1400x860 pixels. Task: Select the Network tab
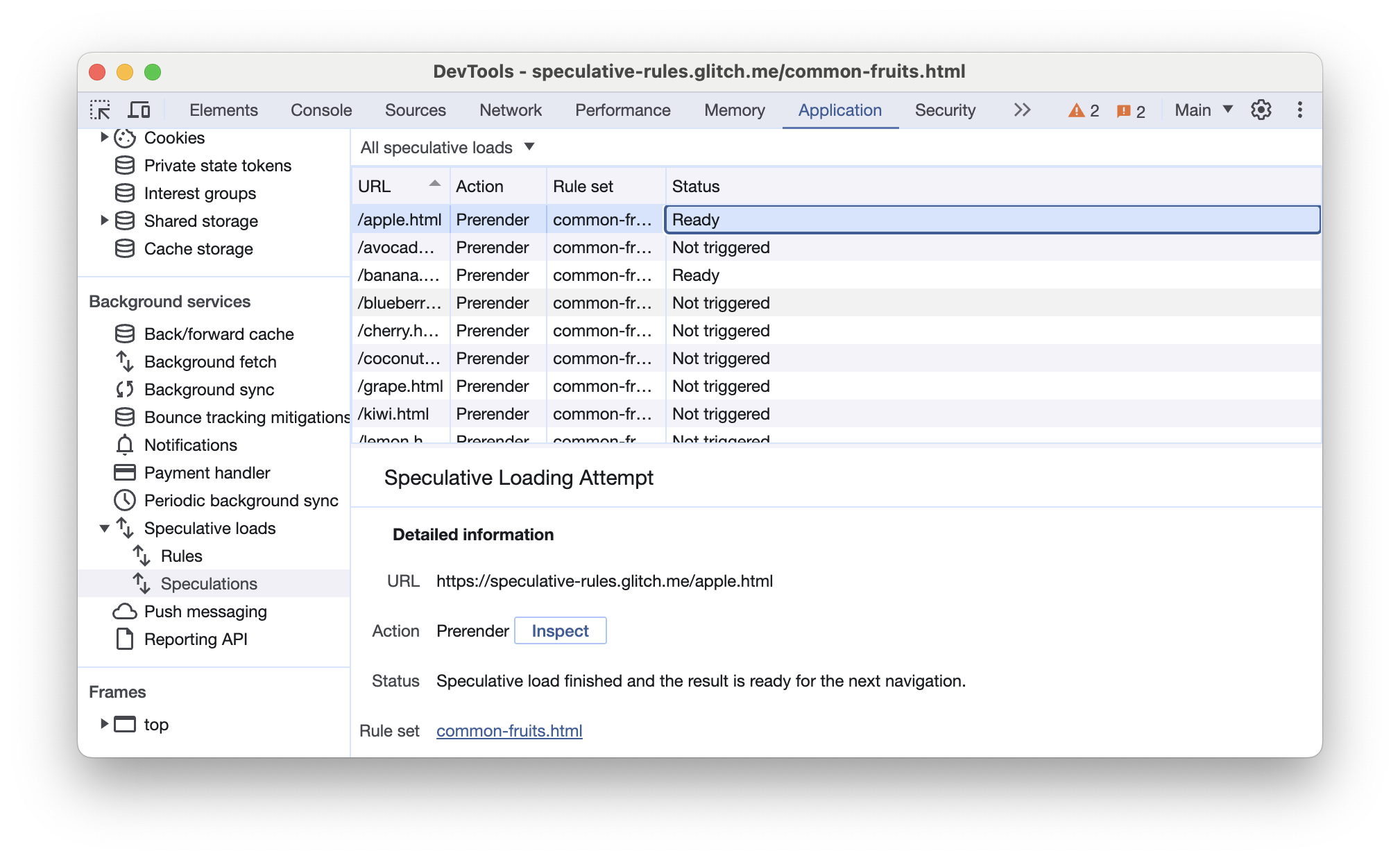click(510, 110)
